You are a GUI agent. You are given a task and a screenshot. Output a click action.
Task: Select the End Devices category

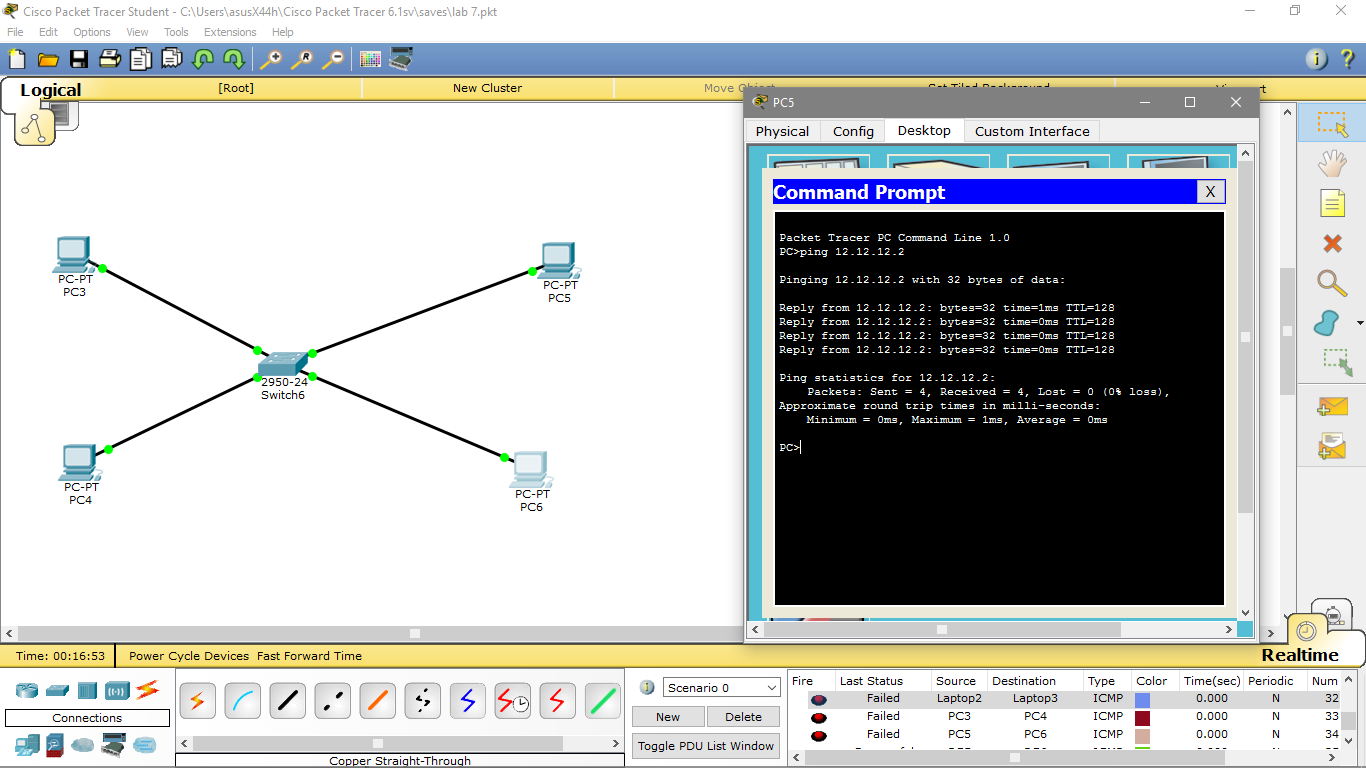click(26, 745)
